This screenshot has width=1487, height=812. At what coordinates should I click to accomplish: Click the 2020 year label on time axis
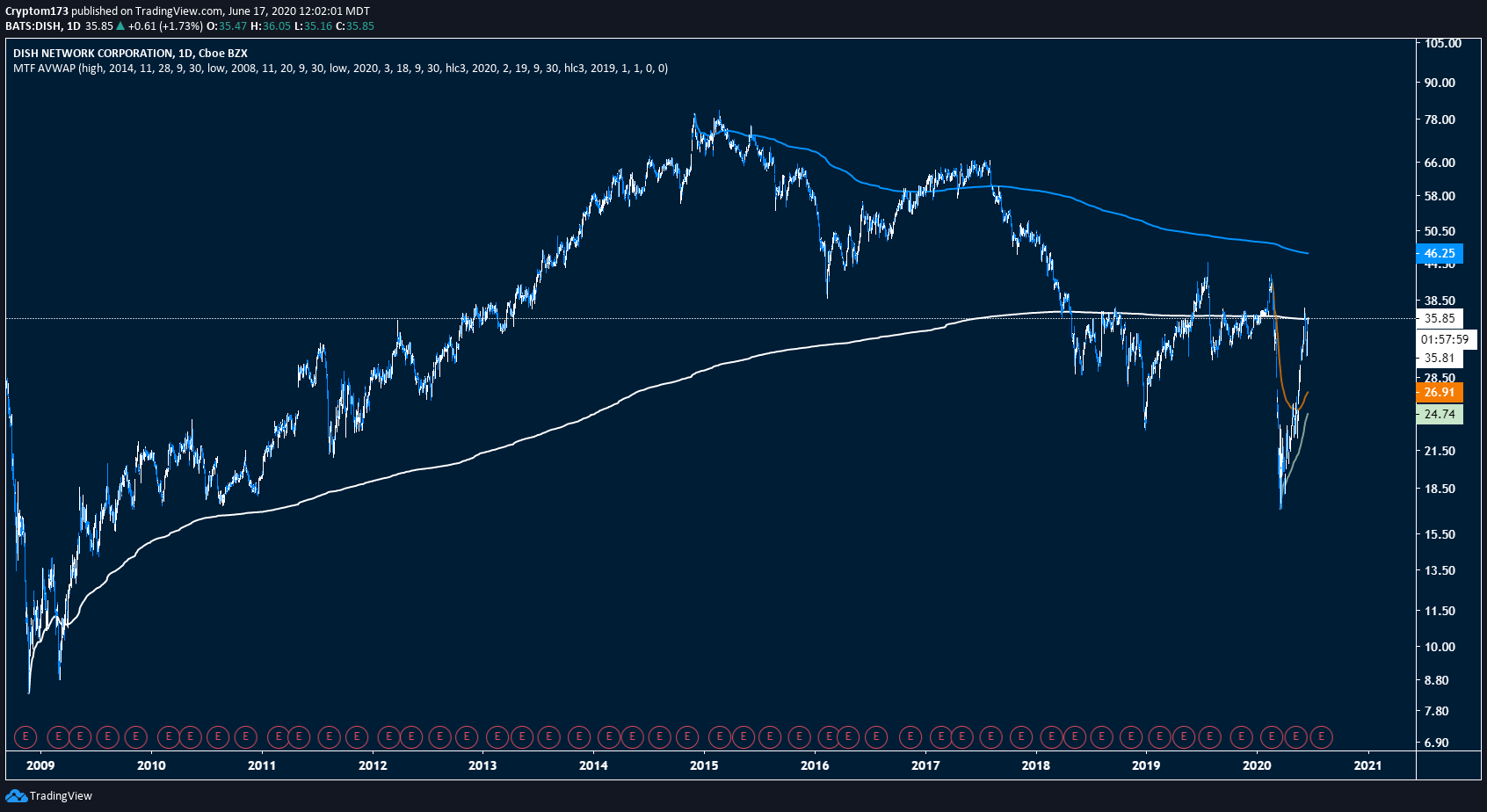coord(1257,765)
